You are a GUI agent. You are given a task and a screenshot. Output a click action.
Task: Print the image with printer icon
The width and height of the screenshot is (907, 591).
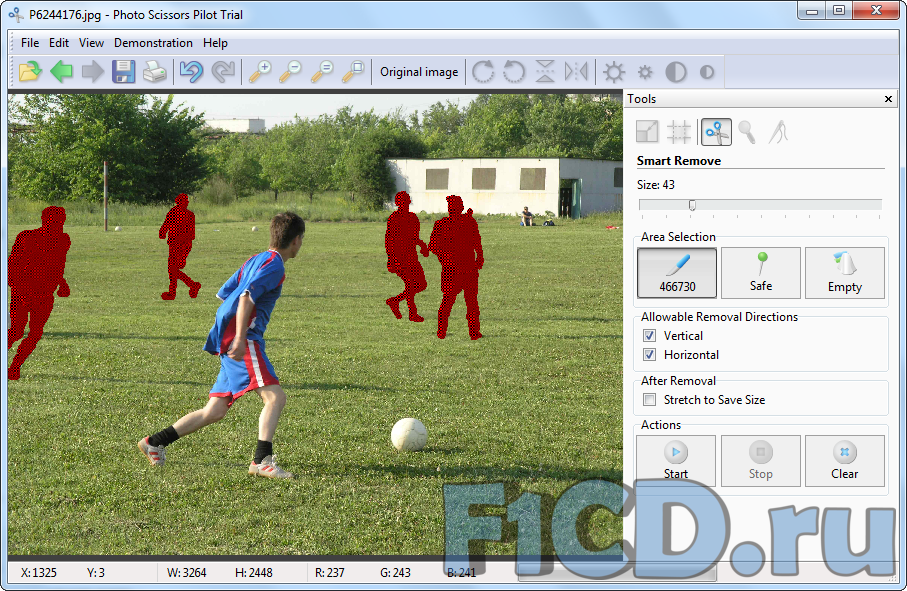[155, 72]
